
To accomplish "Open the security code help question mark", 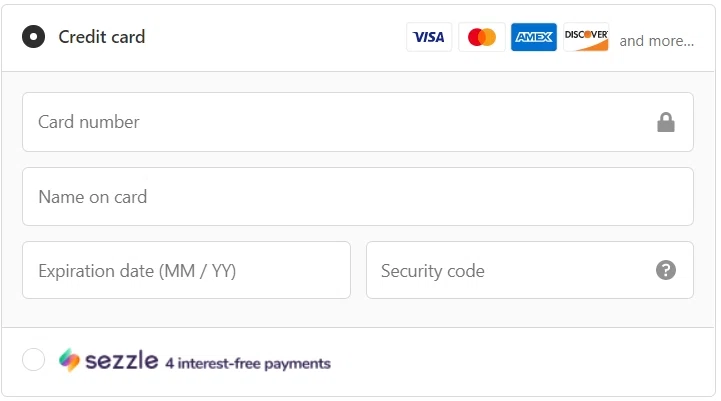I will tap(666, 270).
